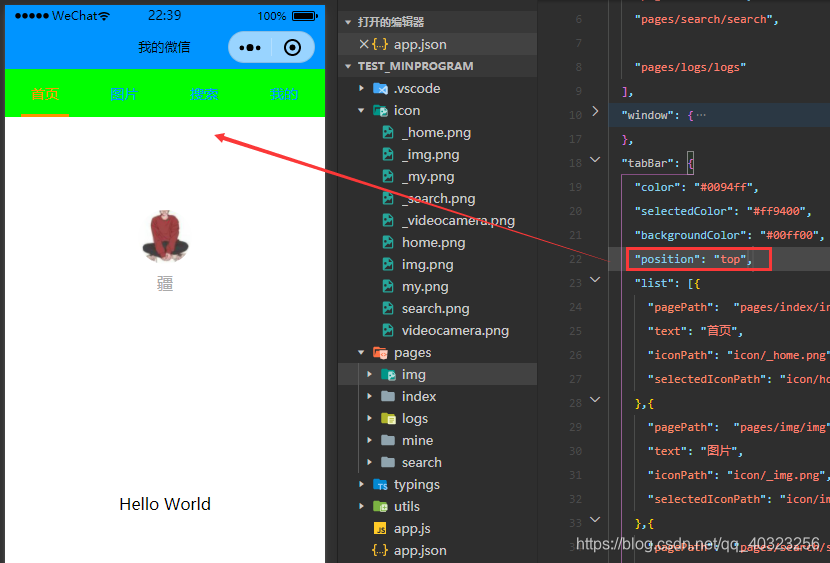
Task: Click the utils folder icon
Action: tap(380, 506)
